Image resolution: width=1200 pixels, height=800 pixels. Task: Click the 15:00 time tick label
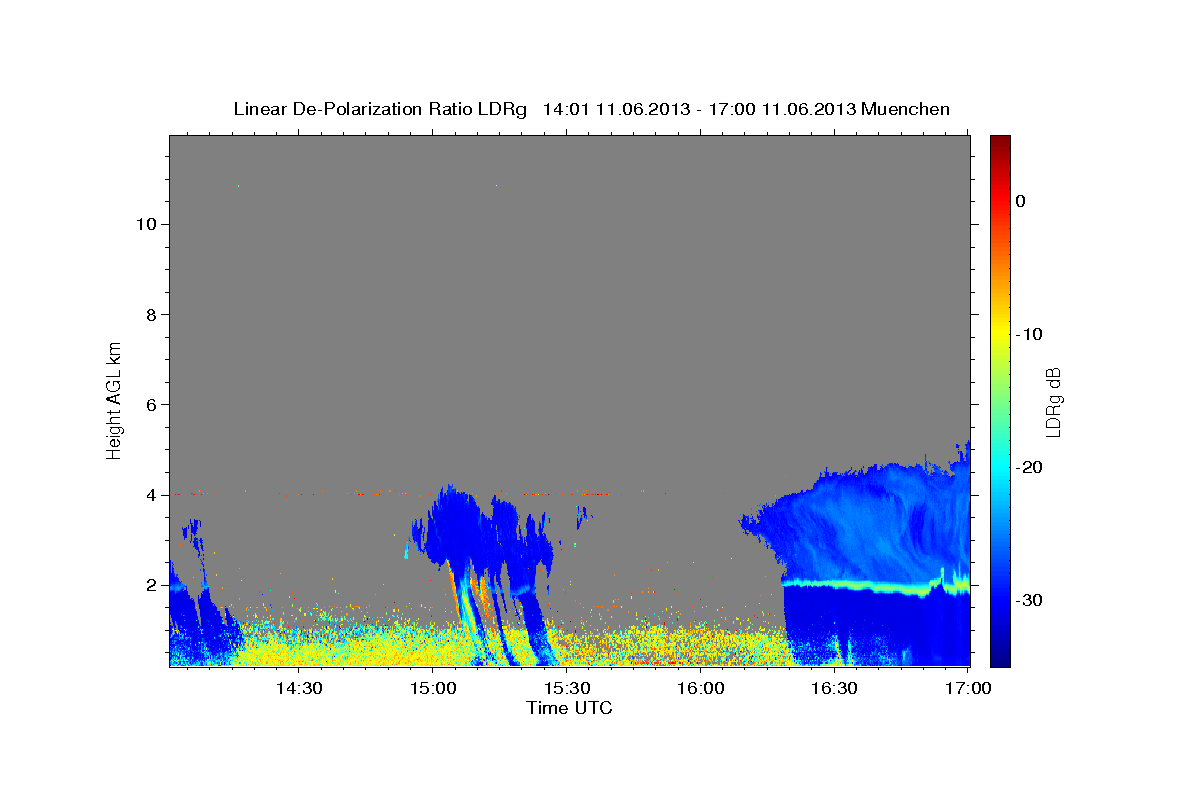tap(432, 689)
